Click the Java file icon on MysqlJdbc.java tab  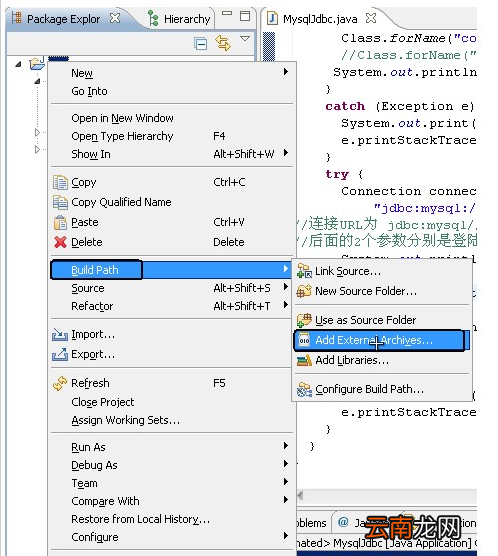coord(272,18)
